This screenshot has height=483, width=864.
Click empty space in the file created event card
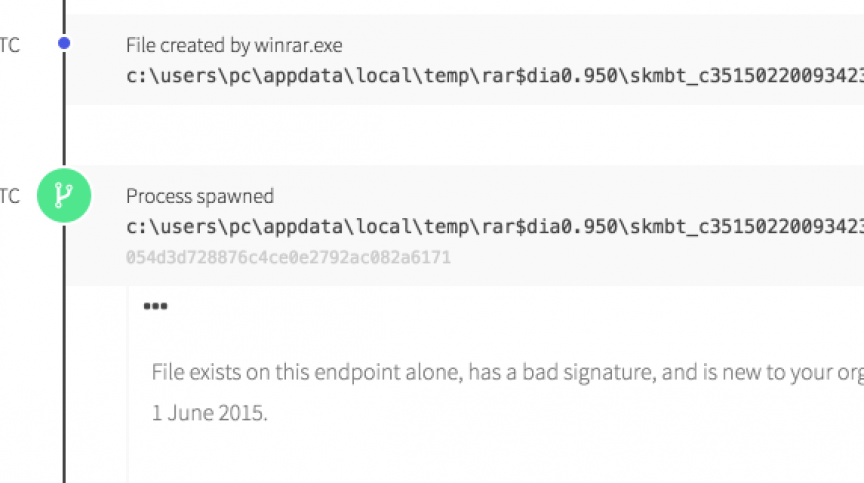(600, 40)
